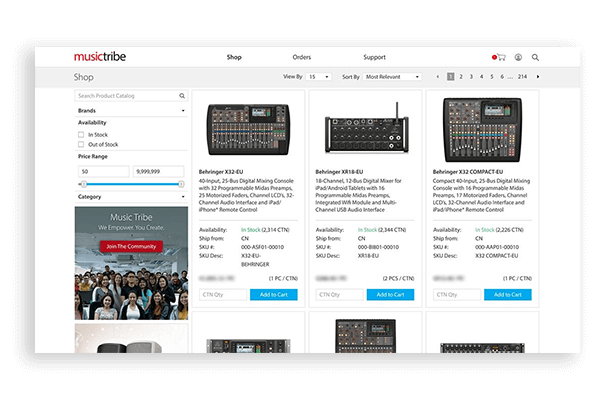Open Behringer X32-EU product image

[x=248, y=129]
